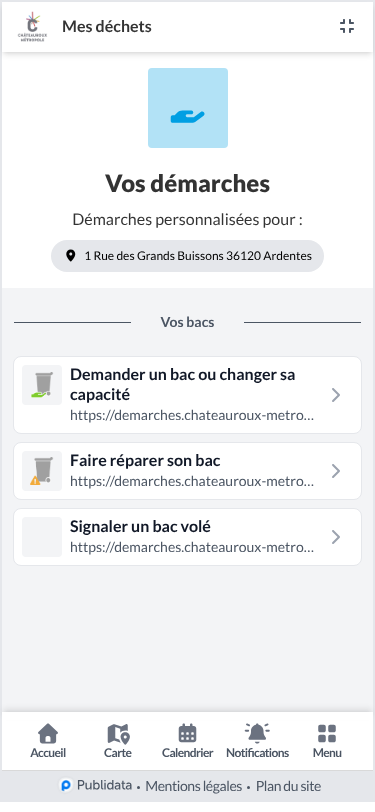The image size is (375, 812).
Task: Exit fullscreen using the collapse icon
Action: [347, 26]
